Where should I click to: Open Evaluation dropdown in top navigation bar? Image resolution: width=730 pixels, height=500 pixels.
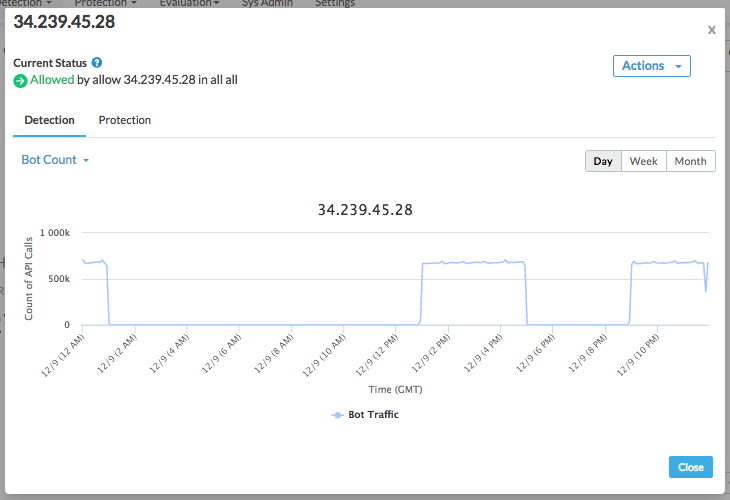(x=190, y=4)
